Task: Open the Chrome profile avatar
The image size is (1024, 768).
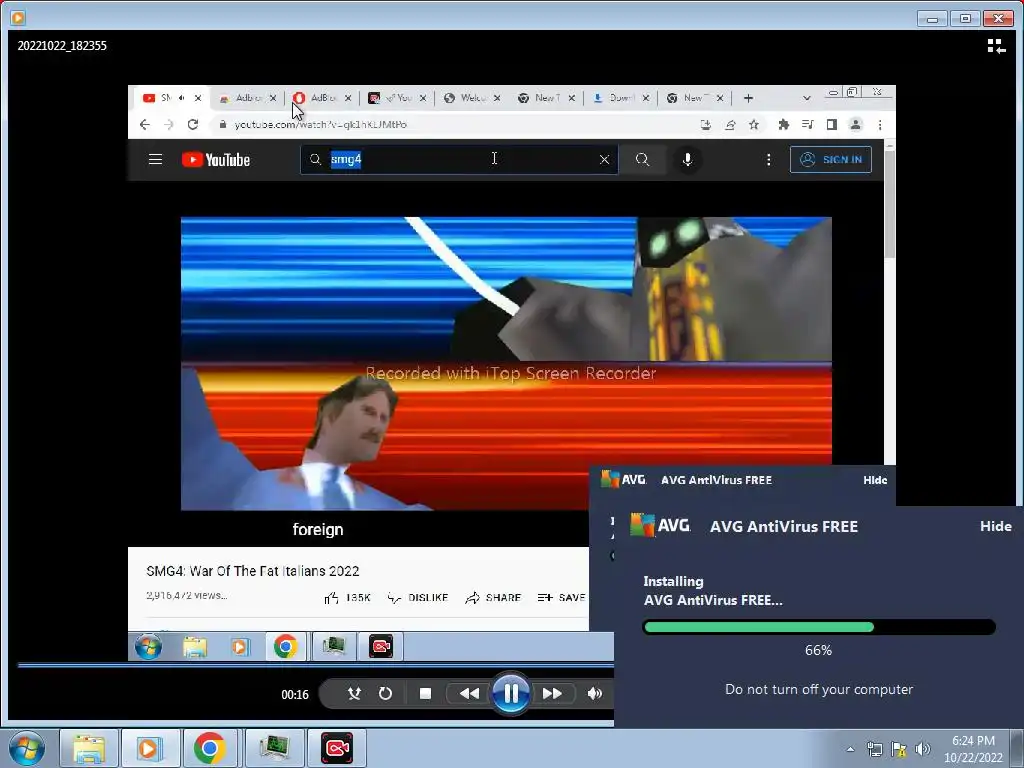Action: 856,124
